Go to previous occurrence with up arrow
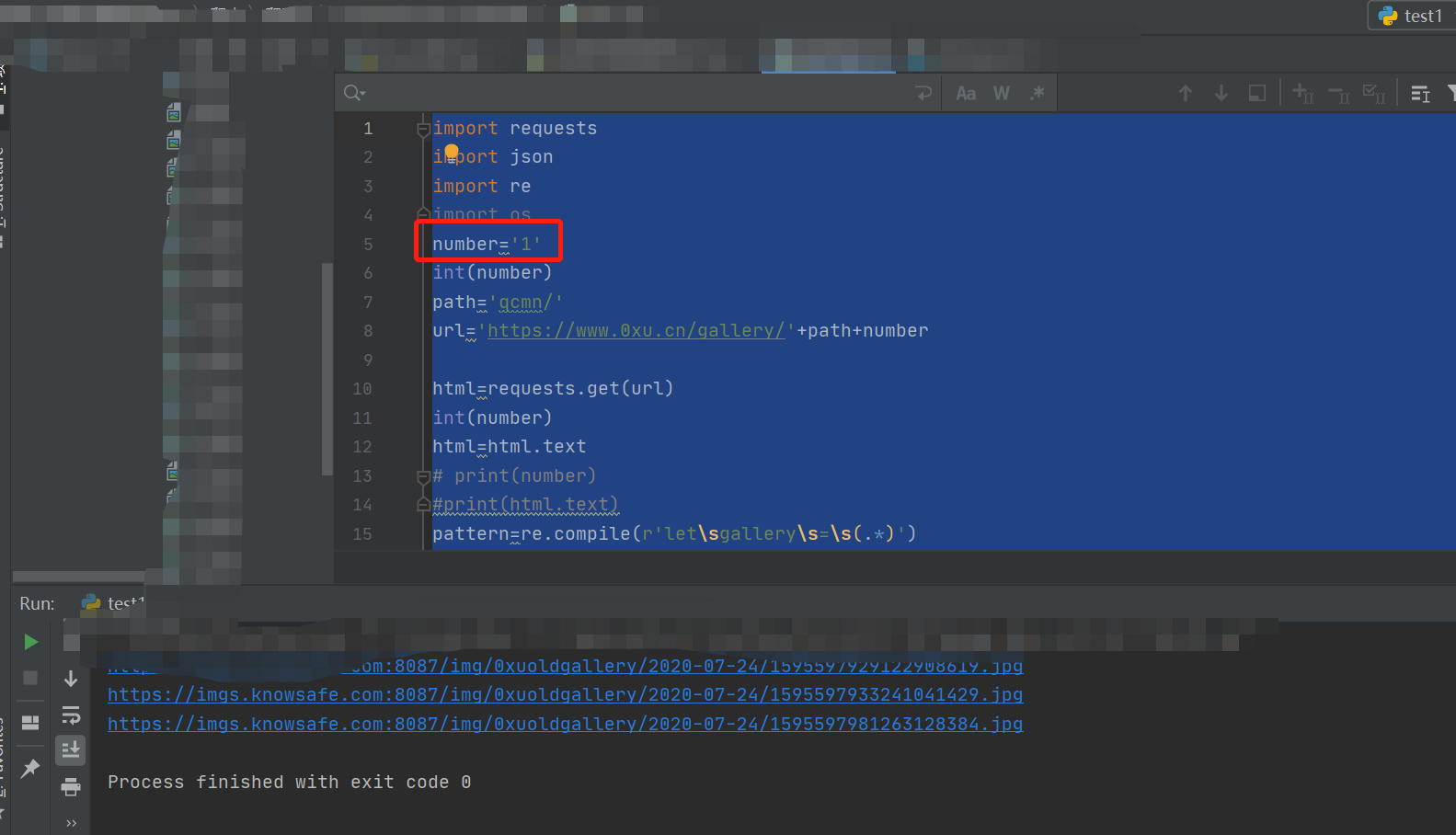 tap(1186, 93)
